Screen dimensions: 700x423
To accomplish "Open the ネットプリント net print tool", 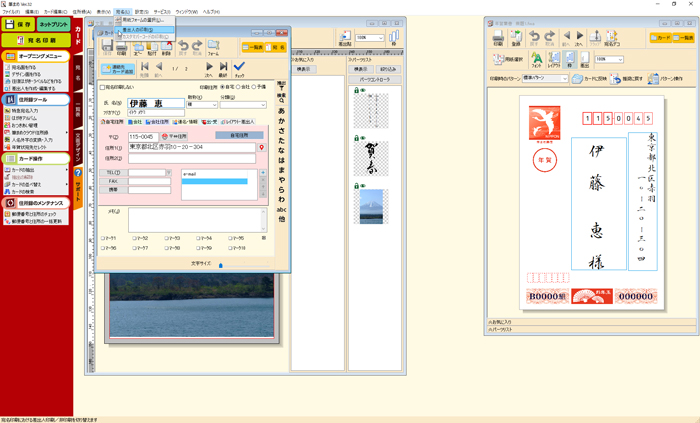I will [x=54, y=24].
